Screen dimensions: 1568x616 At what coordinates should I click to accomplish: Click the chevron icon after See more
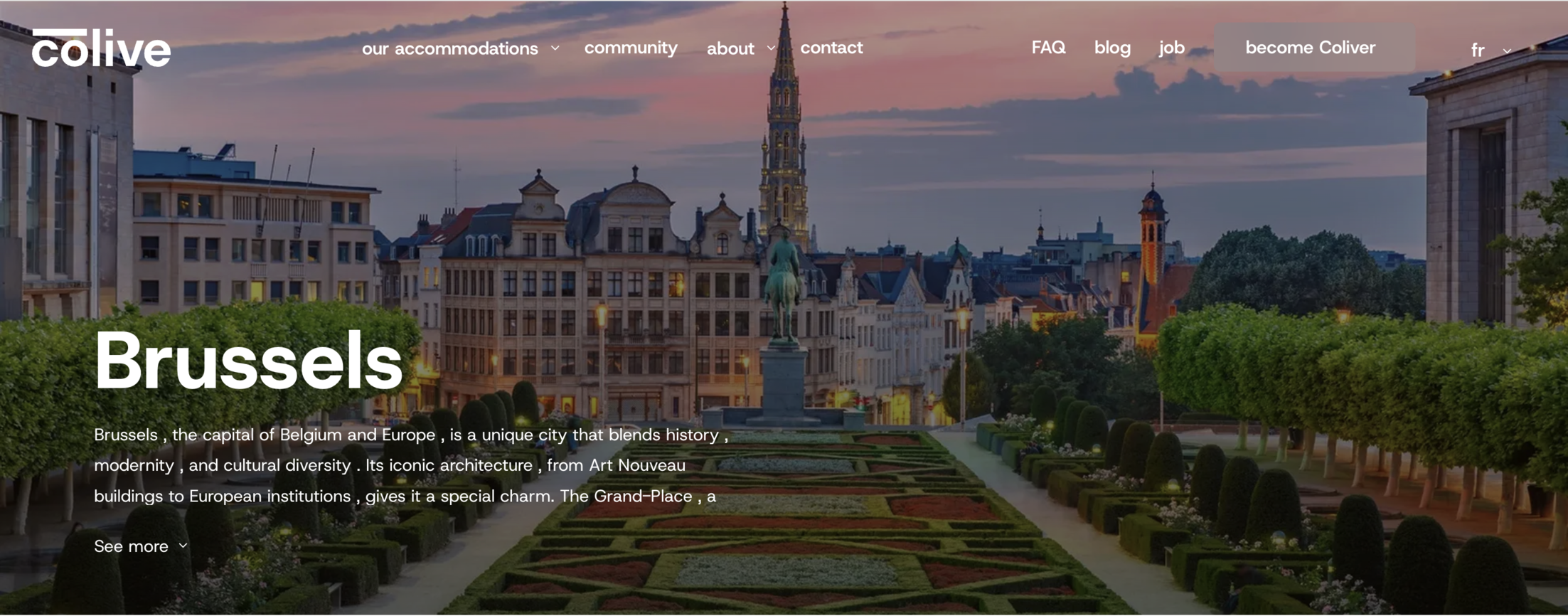tap(183, 546)
